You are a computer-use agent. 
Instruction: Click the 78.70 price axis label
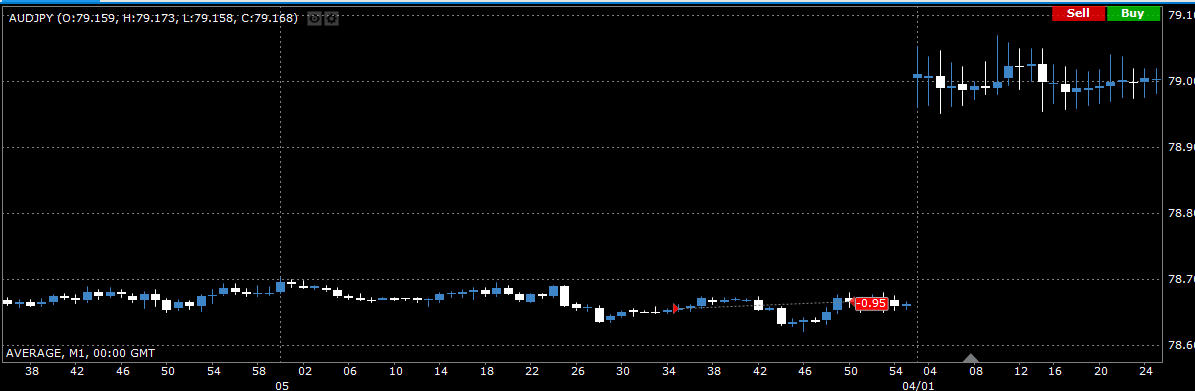tap(1181, 280)
